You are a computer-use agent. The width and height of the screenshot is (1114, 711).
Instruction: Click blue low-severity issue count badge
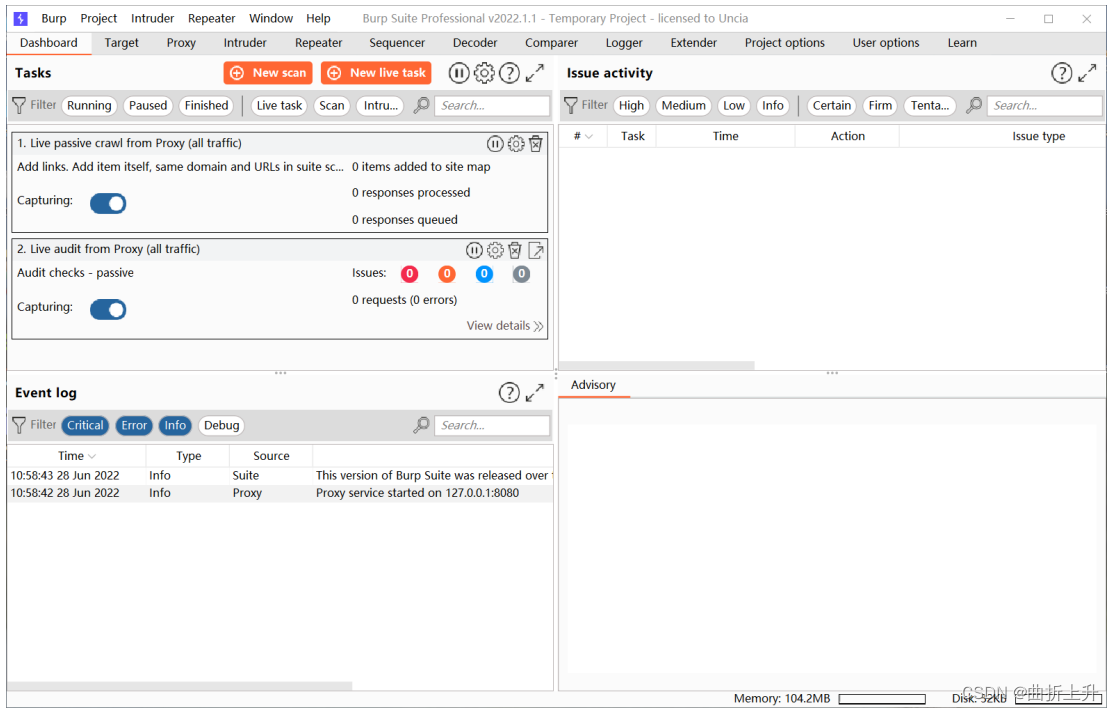(484, 273)
